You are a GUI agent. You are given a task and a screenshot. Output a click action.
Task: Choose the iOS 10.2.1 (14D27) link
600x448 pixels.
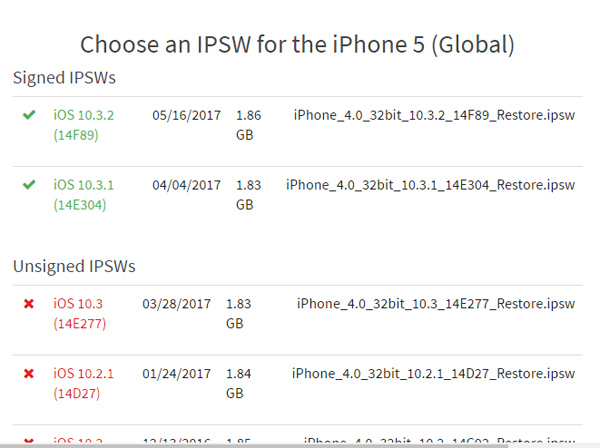[84, 383]
